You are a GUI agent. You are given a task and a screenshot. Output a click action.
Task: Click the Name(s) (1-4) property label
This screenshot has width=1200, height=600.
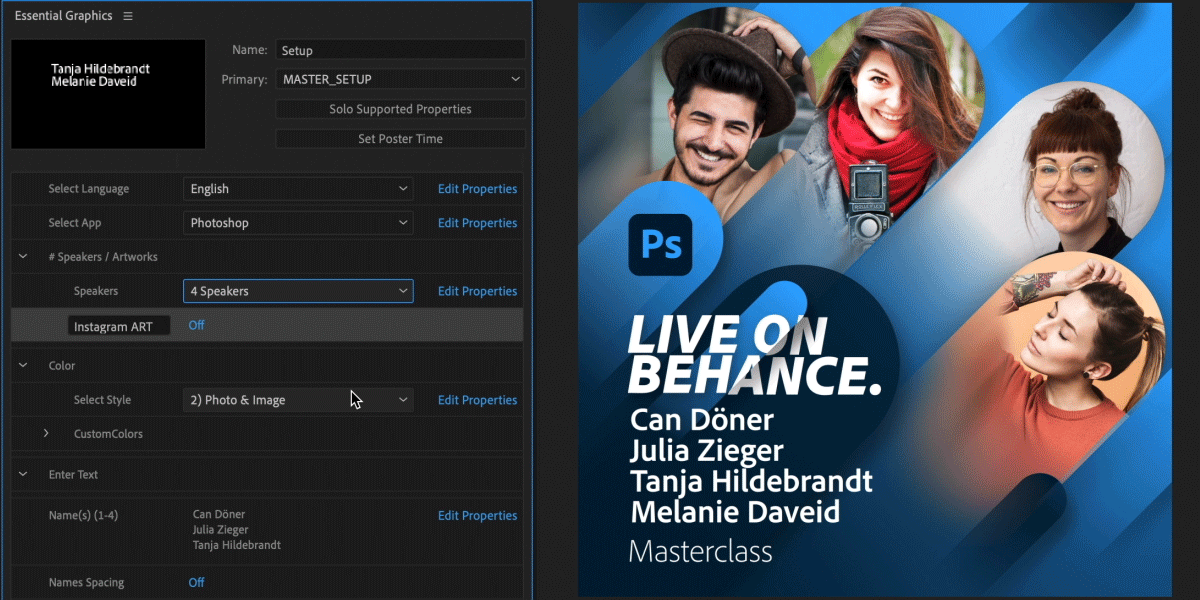coord(83,516)
